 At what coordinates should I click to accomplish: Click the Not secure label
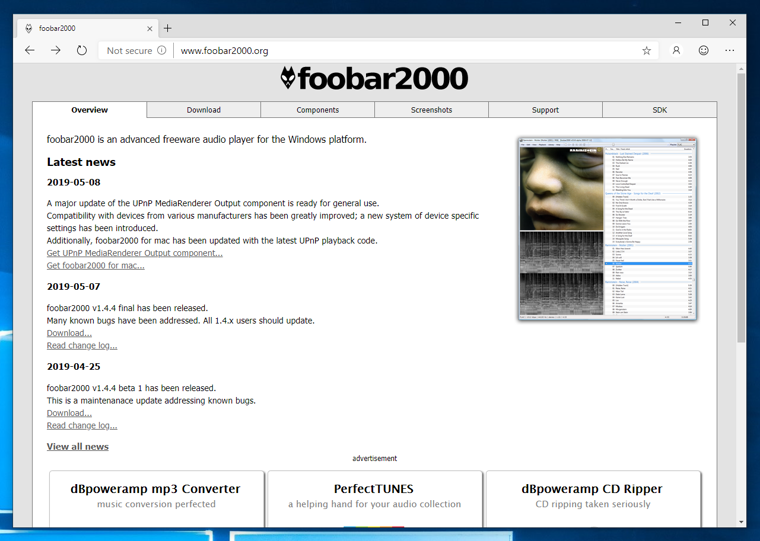pos(129,50)
